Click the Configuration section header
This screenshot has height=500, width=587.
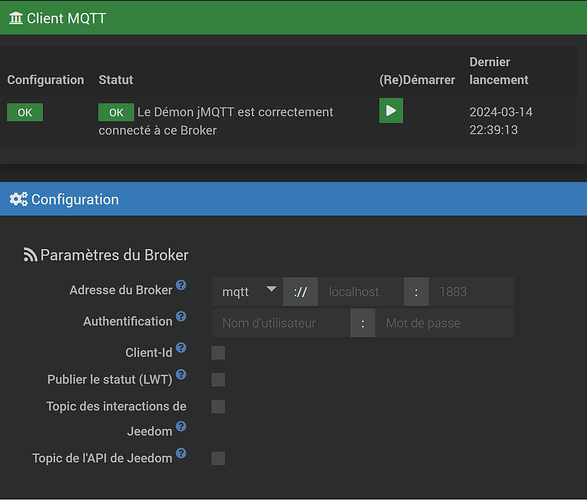[x=294, y=199]
